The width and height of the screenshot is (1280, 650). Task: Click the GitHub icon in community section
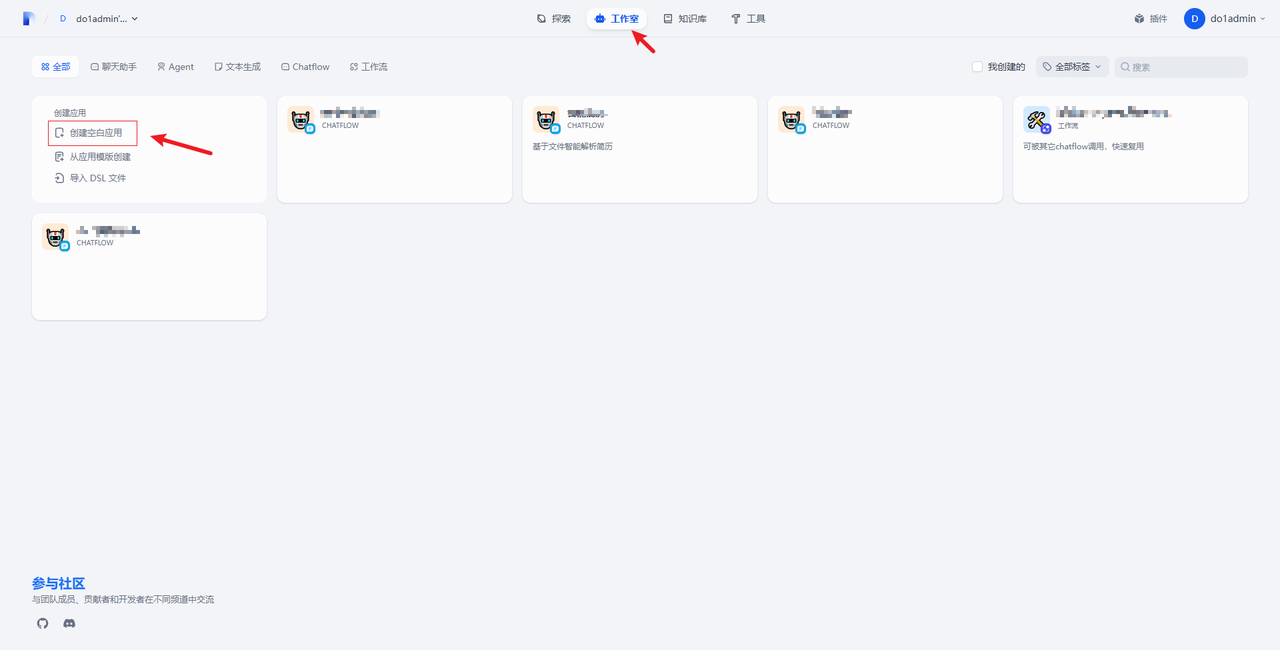coord(42,623)
